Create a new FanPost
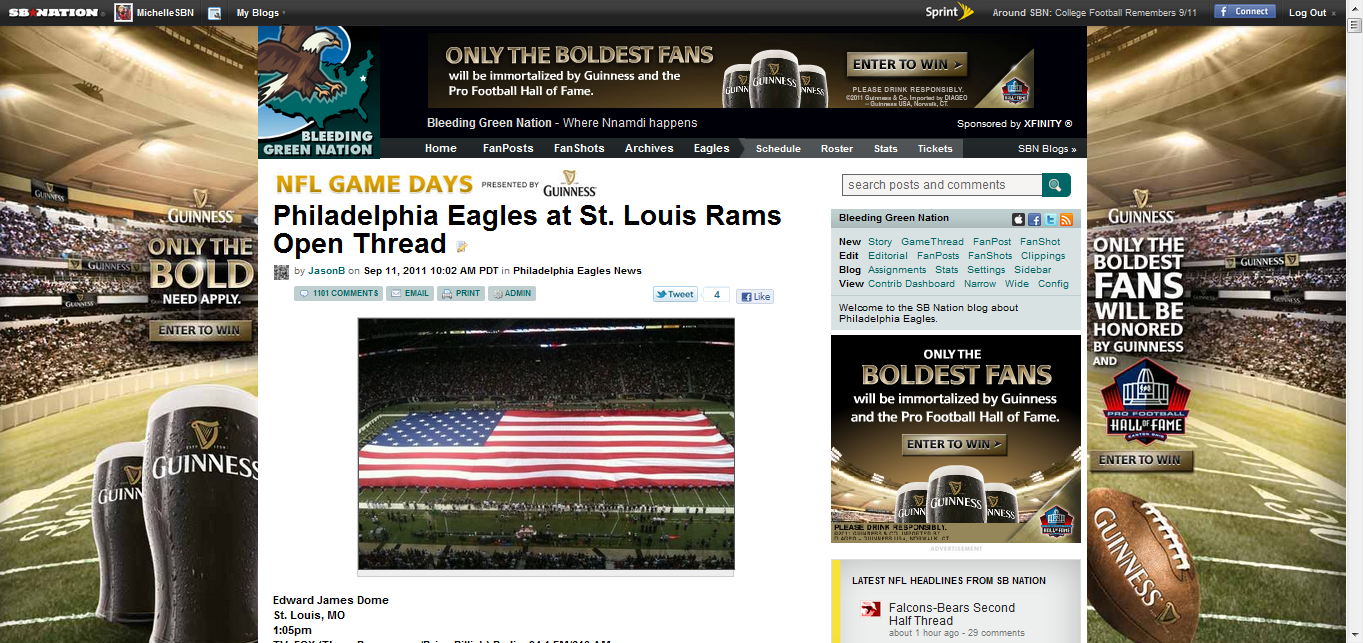 992,242
